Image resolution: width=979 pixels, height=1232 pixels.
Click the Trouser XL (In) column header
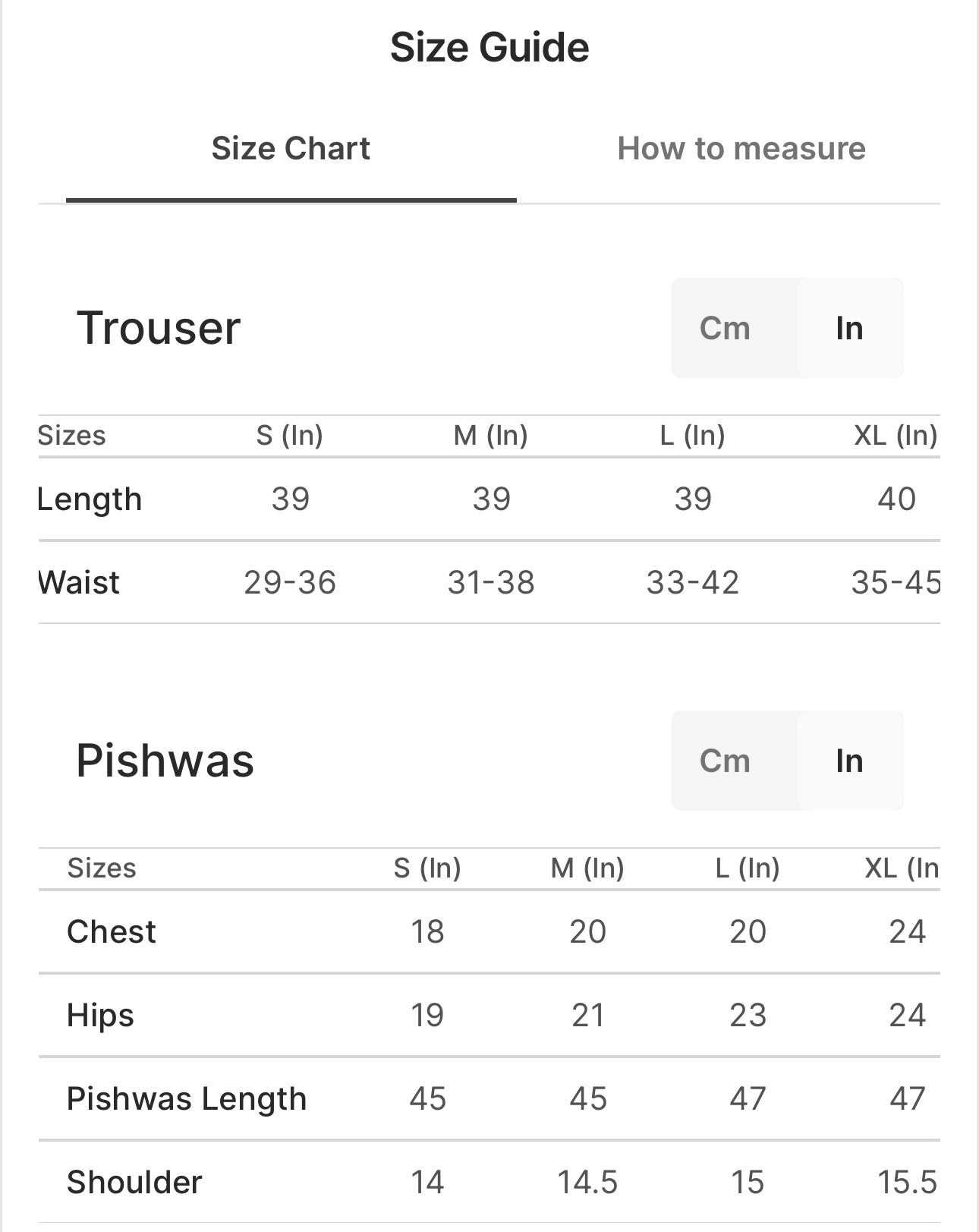(x=896, y=436)
